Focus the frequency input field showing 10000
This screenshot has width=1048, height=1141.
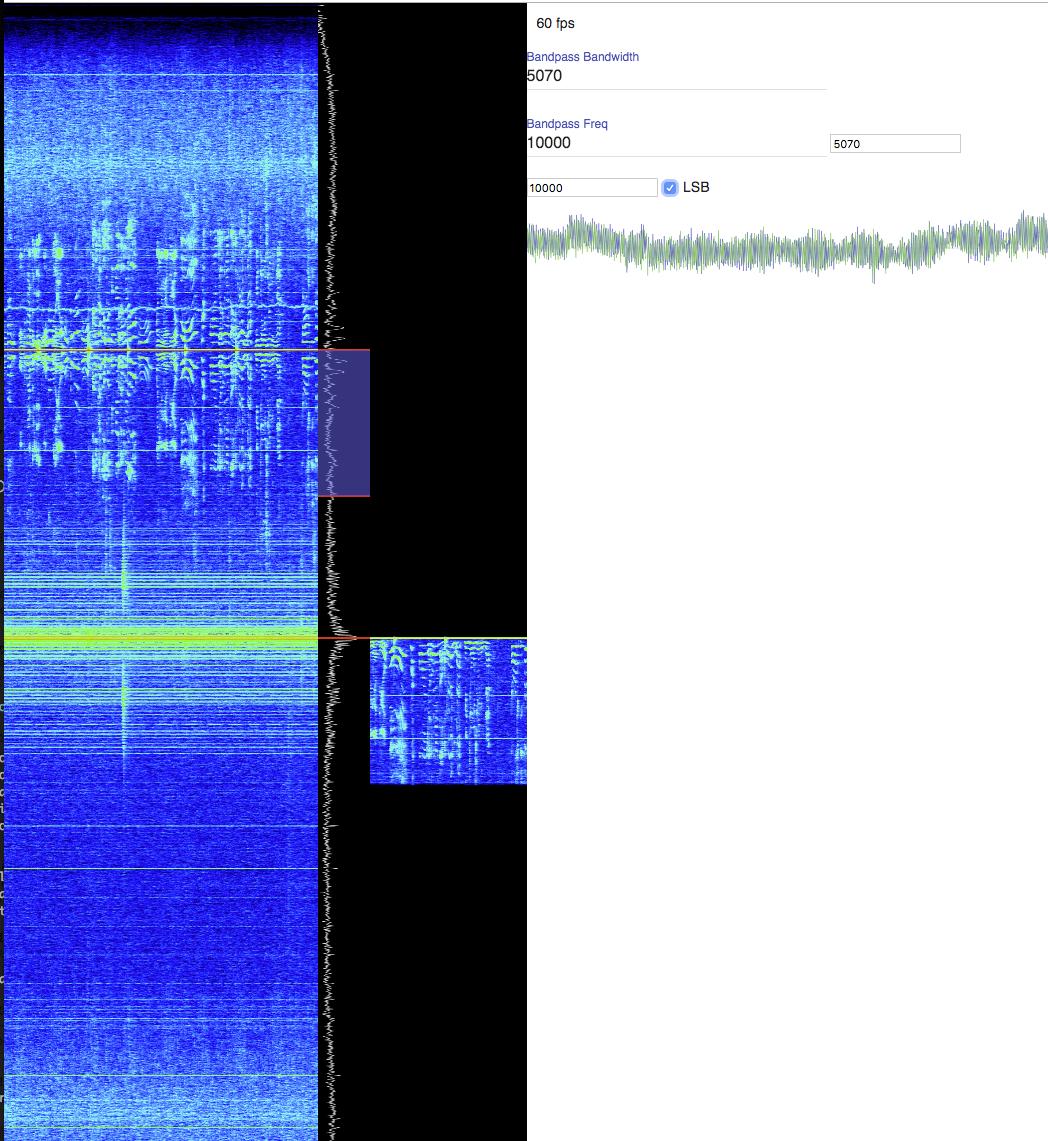[592, 188]
